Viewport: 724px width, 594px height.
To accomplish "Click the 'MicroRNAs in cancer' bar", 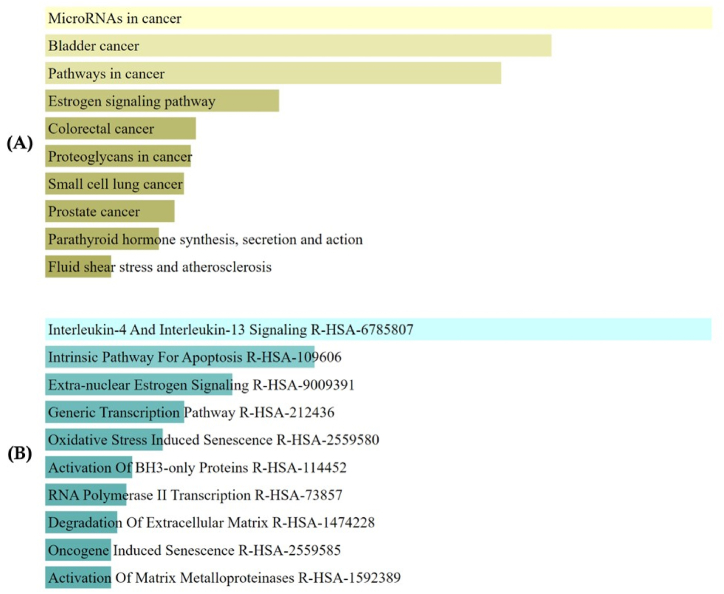I will click(x=379, y=18).
